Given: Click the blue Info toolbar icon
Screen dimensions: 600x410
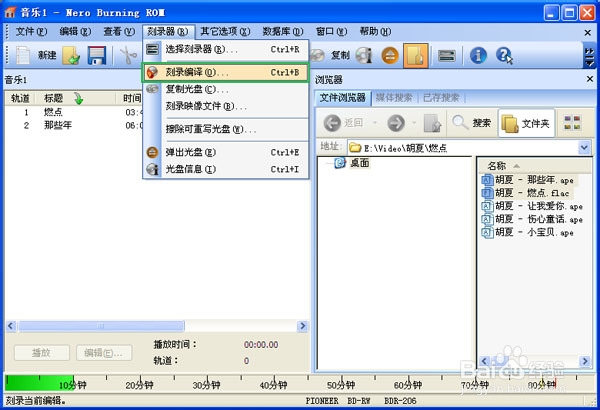Looking at the screenshot, I should pos(478,56).
